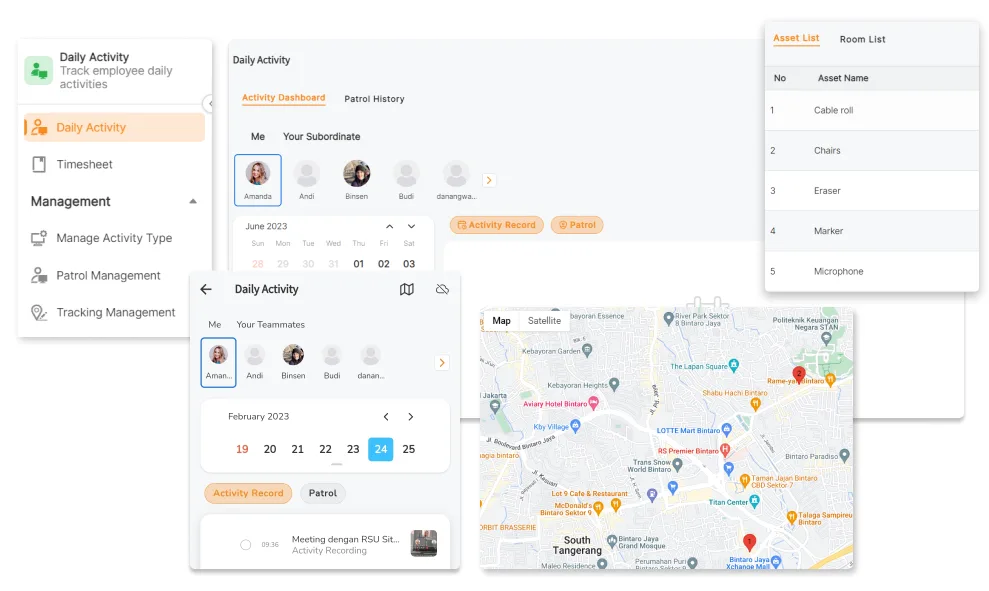Screen dimensions: 989x591
Task: Expand the June 2023 calendar chevron down
Action: click(x=389, y=226)
